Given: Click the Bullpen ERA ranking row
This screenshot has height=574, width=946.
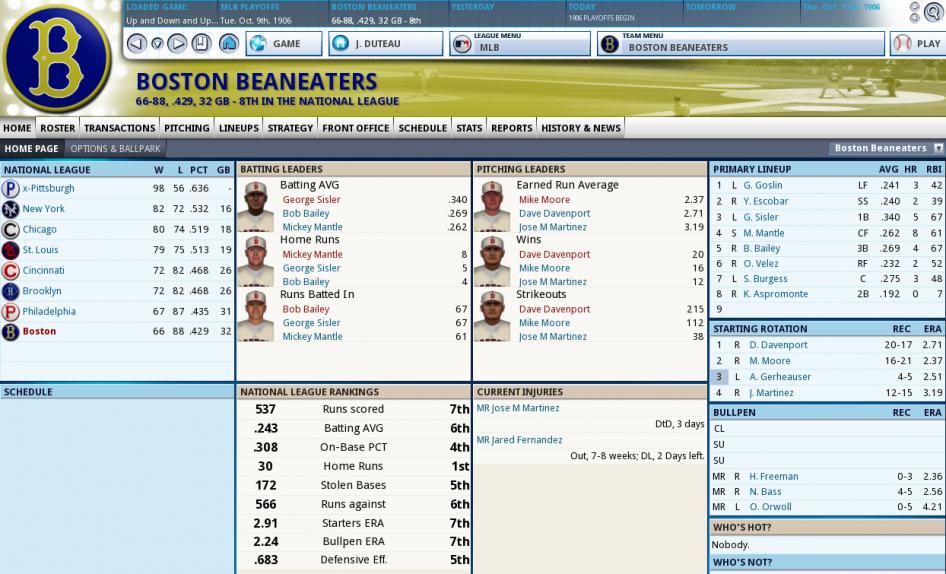Looking at the screenshot, I should (x=353, y=541).
